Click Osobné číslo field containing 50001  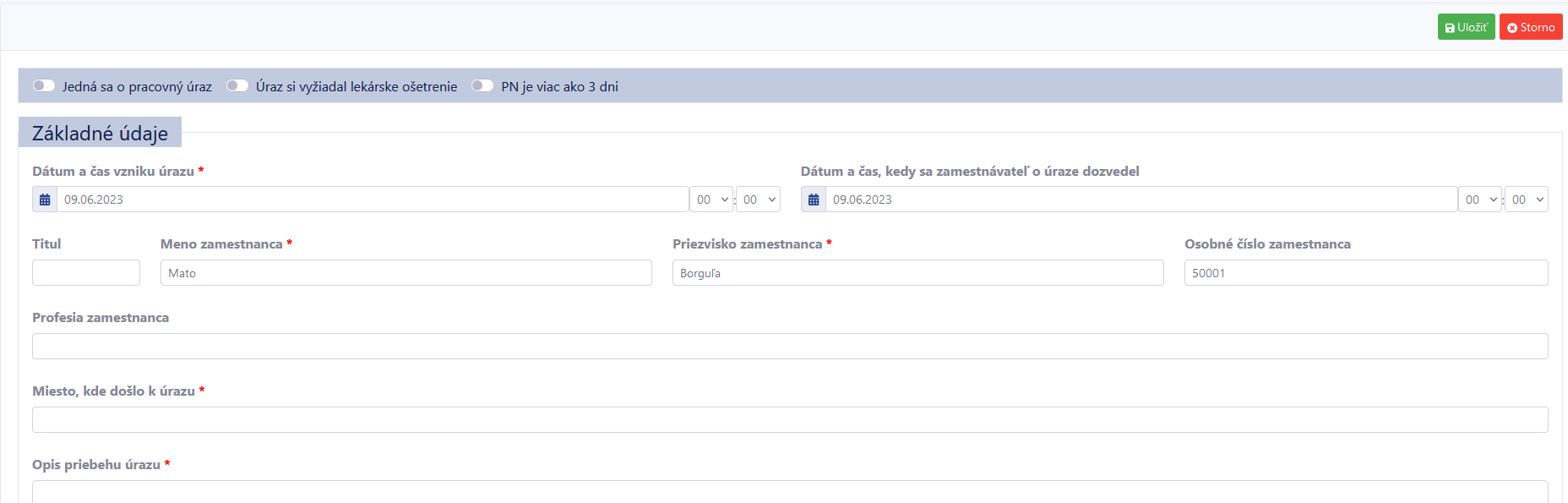[1366, 273]
